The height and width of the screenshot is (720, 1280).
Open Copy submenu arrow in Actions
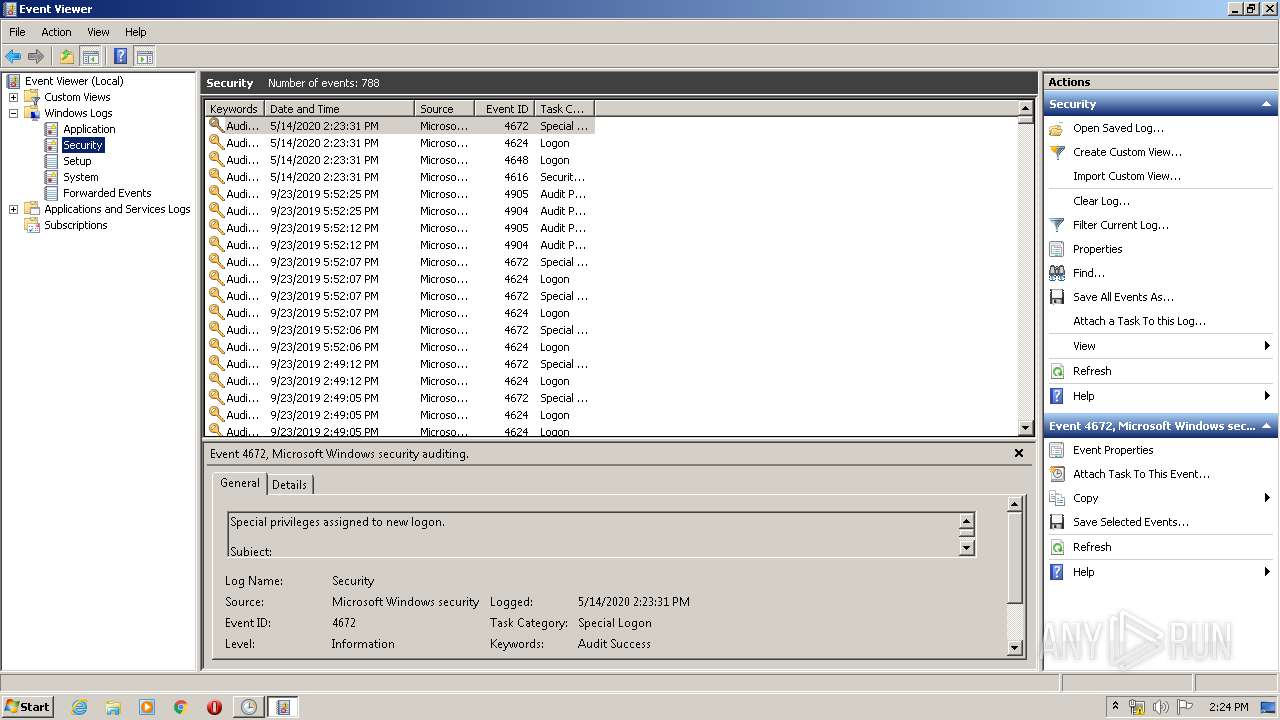point(1267,498)
